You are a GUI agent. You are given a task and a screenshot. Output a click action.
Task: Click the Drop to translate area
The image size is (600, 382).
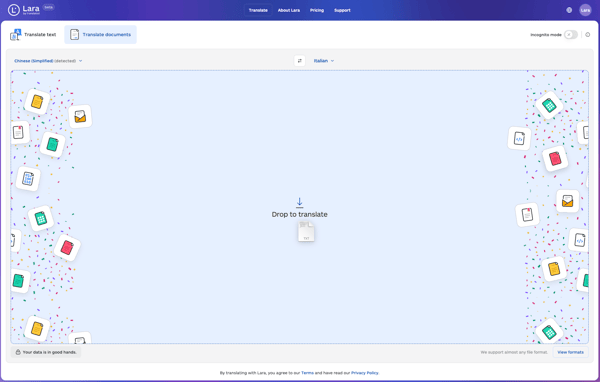[x=300, y=207]
